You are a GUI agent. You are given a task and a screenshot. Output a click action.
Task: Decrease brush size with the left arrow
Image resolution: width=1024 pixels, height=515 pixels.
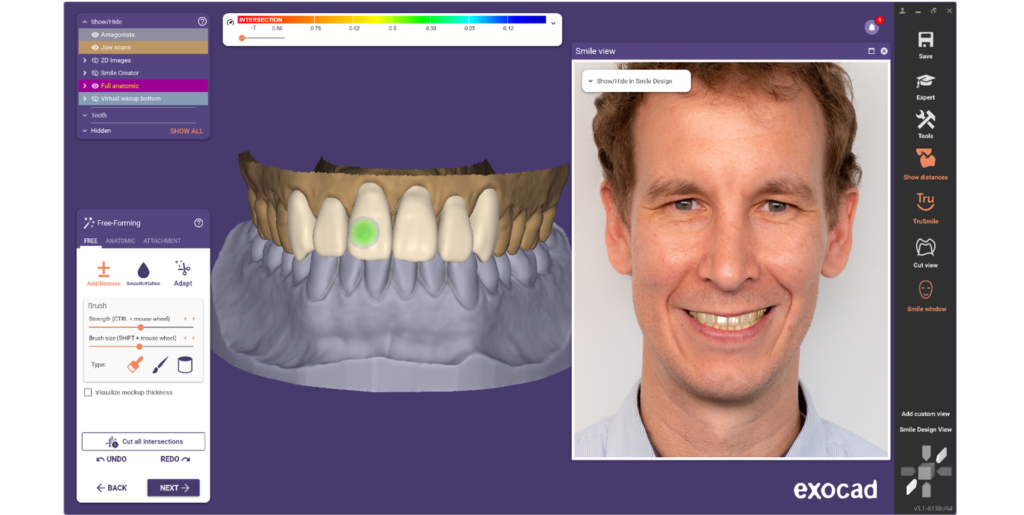click(186, 338)
